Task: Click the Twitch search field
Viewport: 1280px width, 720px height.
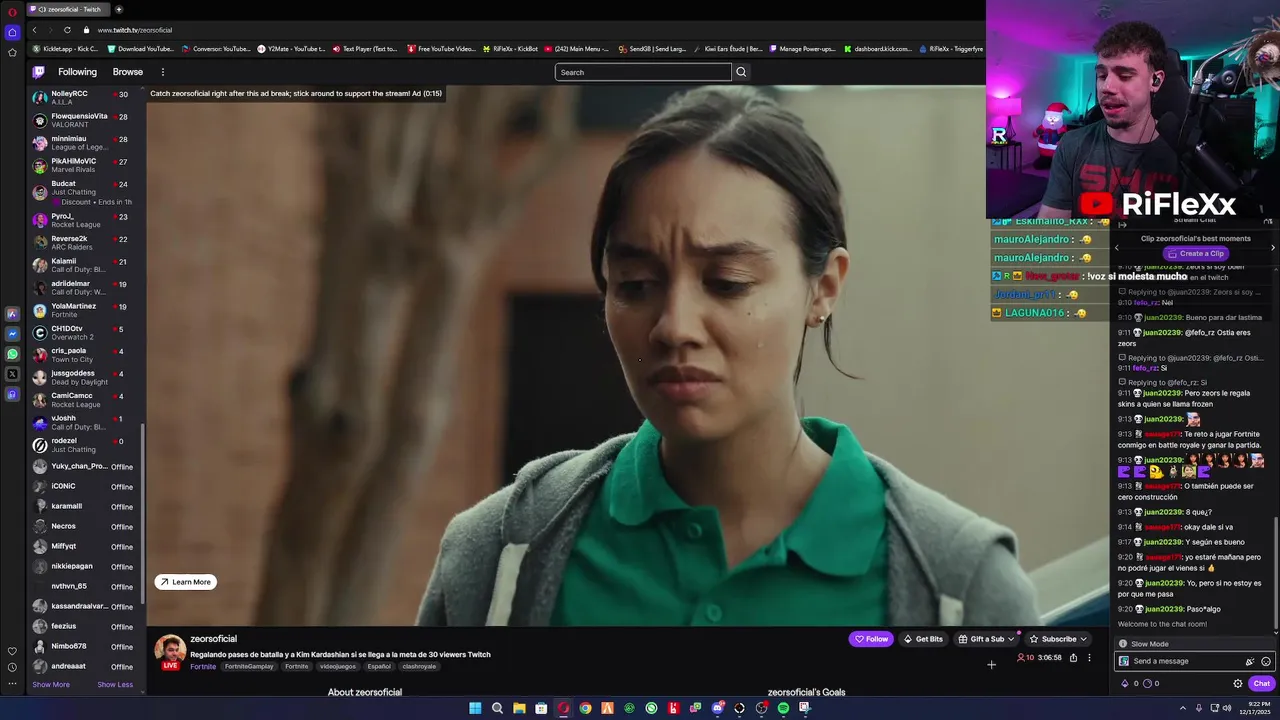Action: pyautogui.click(x=643, y=72)
